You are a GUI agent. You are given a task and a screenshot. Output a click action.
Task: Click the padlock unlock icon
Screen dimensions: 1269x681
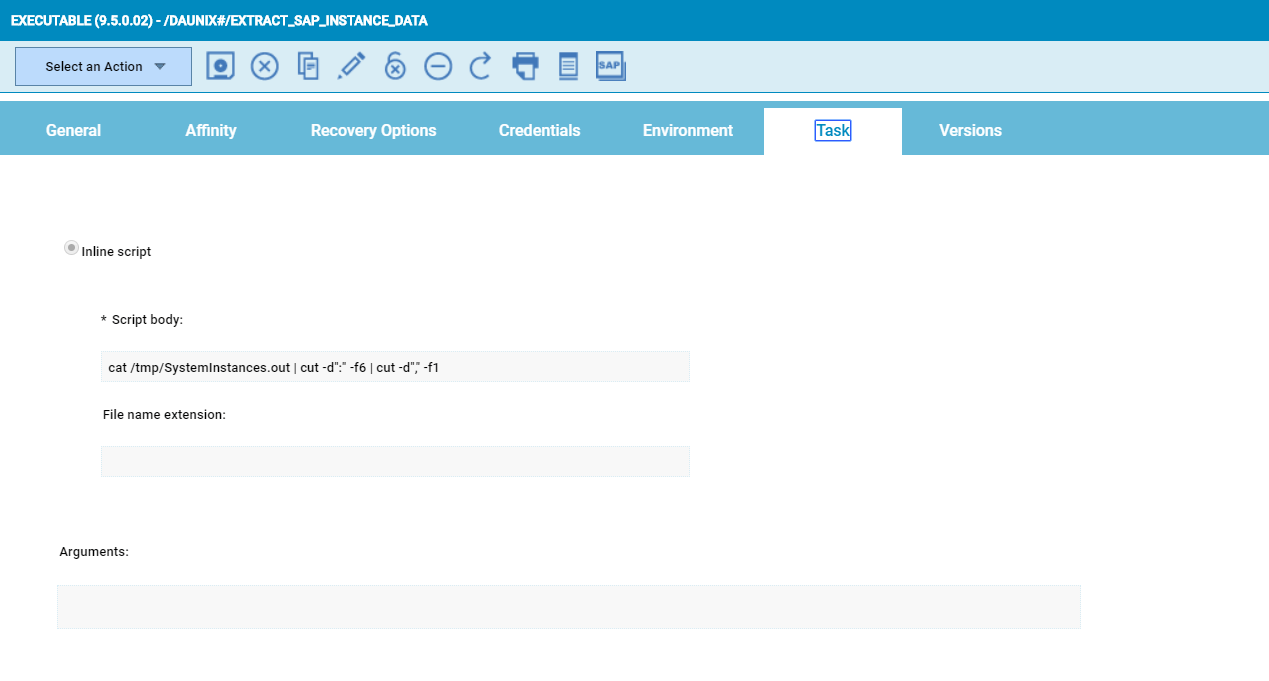pyautogui.click(x=395, y=67)
